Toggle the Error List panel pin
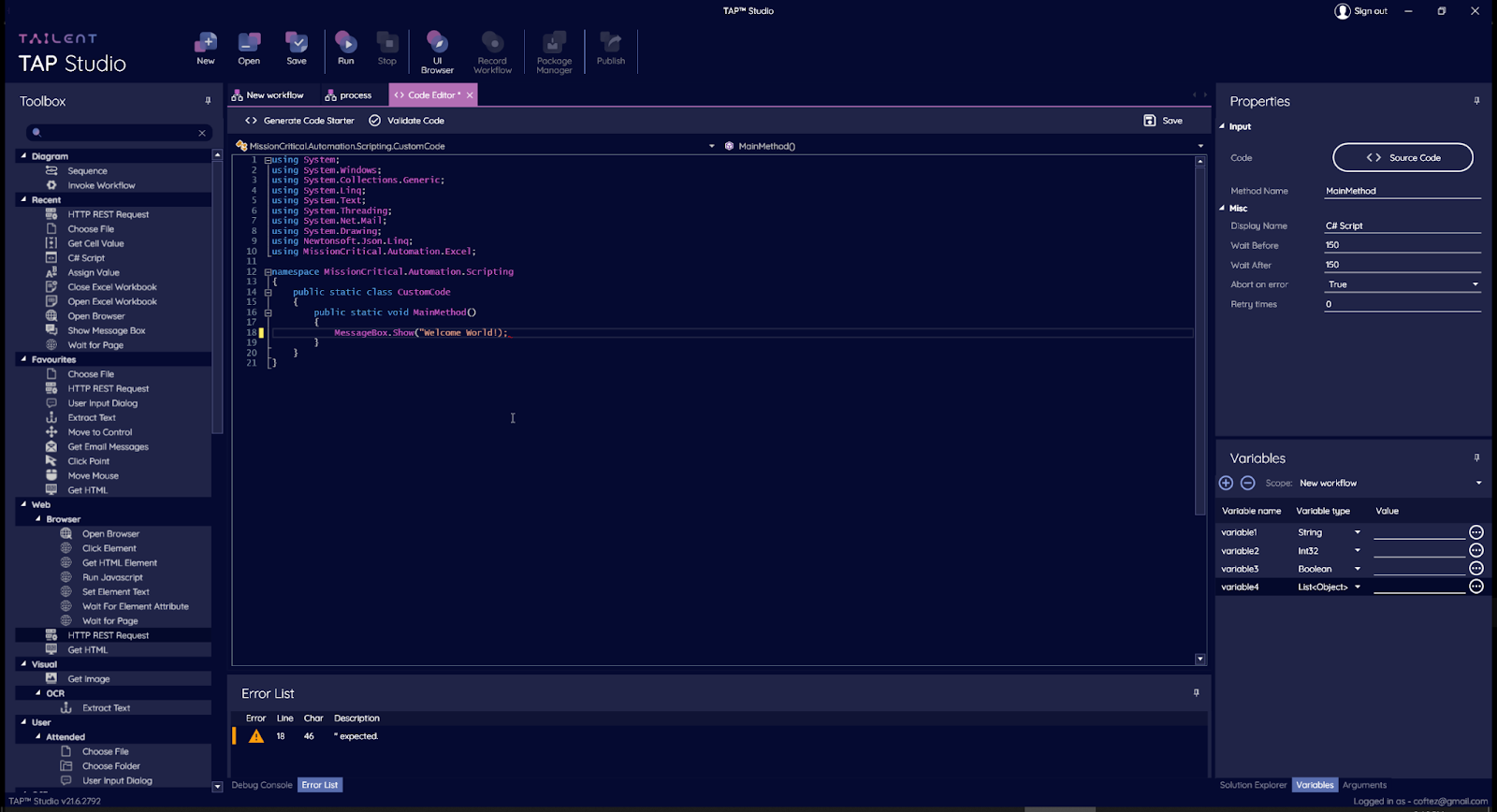 point(1196,693)
